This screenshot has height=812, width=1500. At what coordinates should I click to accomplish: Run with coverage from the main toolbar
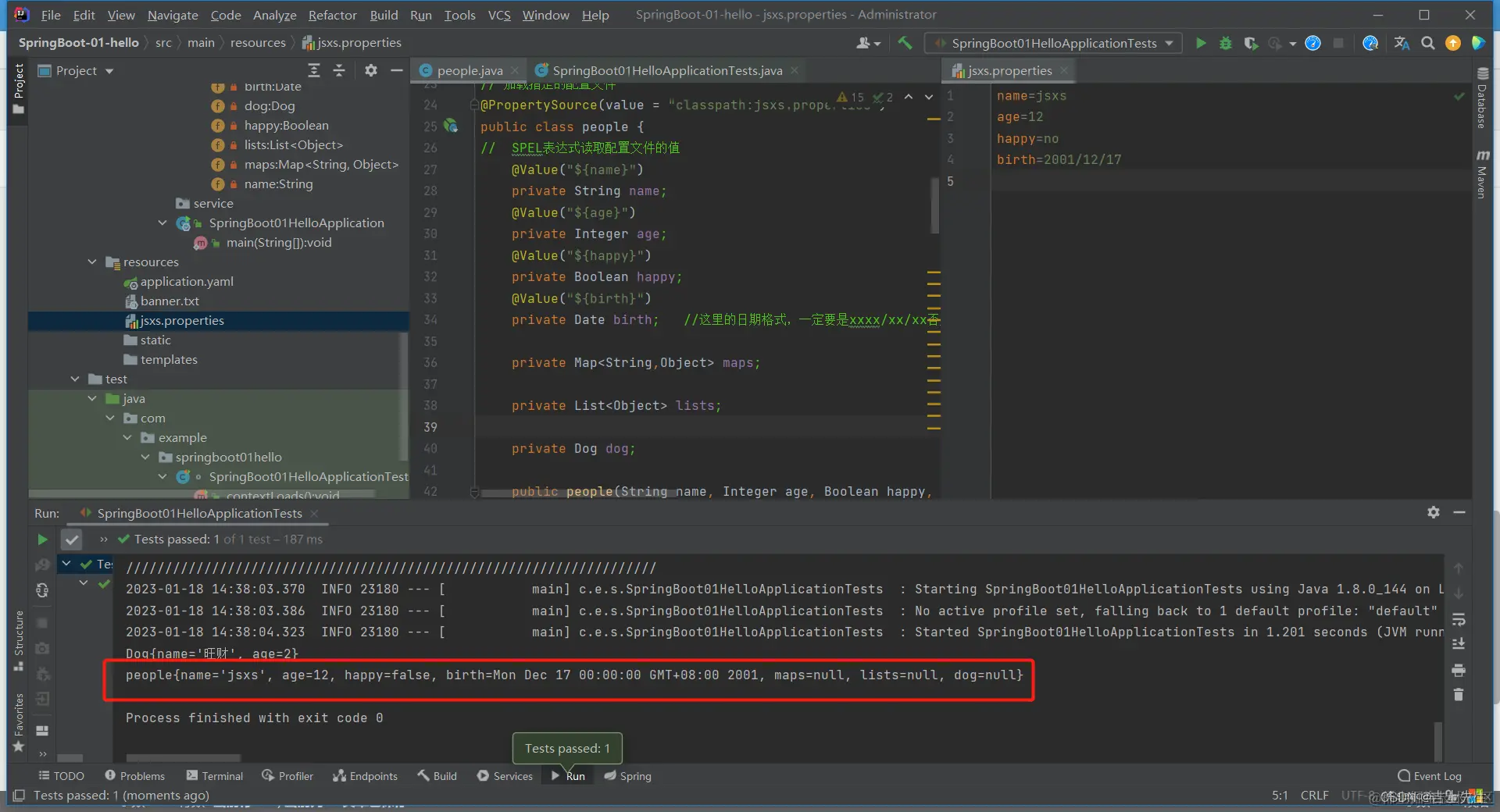1251,43
